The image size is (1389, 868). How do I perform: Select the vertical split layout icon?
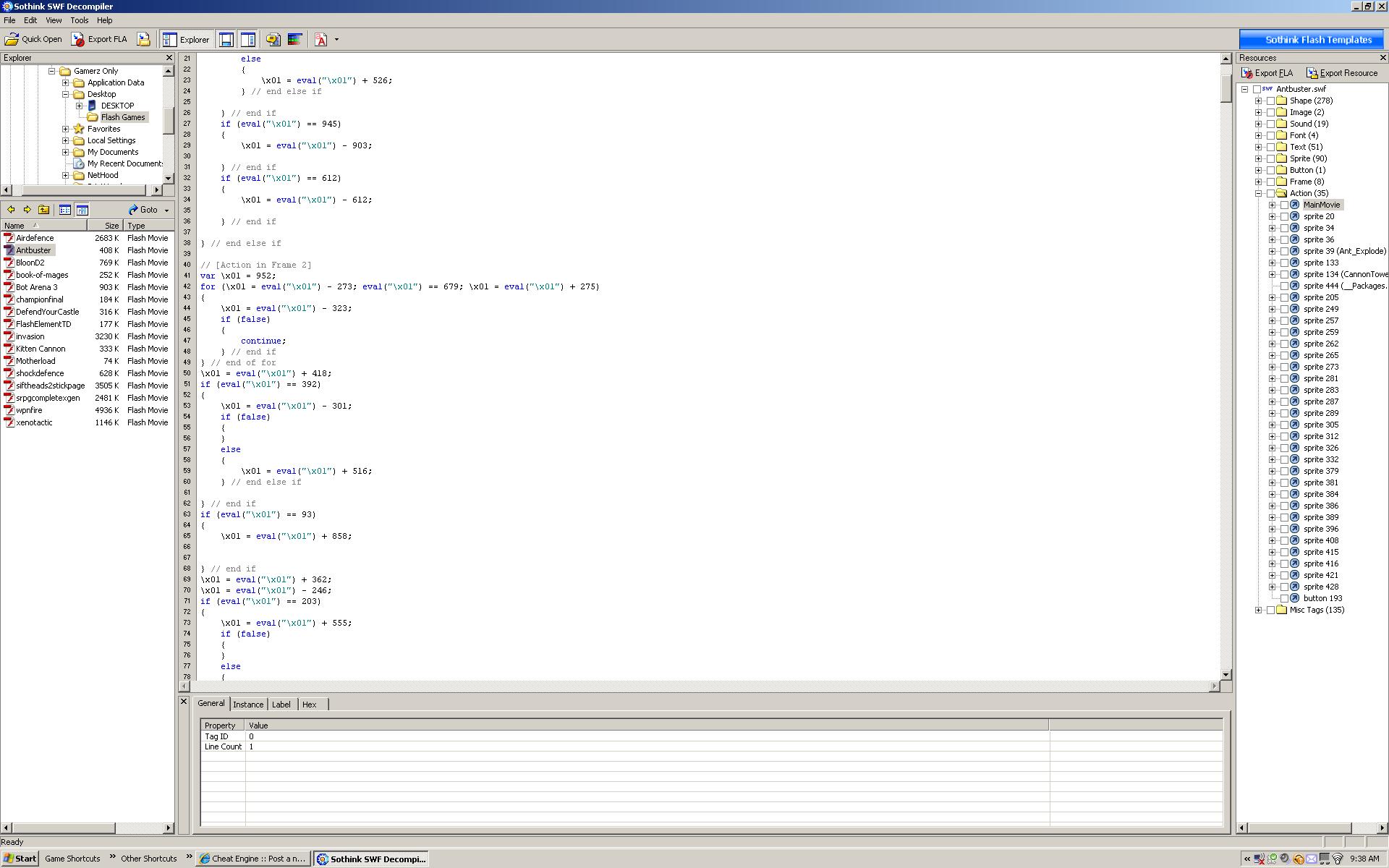[248, 39]
